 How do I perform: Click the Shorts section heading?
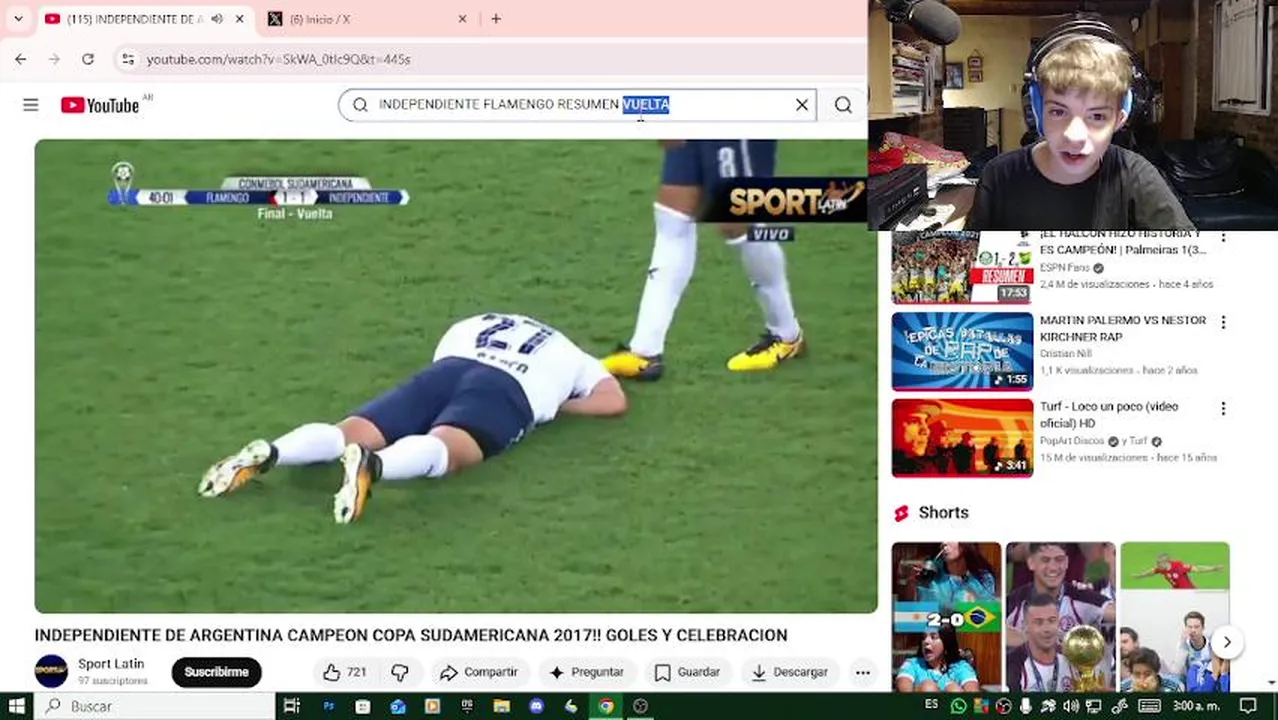click(943, 512)
